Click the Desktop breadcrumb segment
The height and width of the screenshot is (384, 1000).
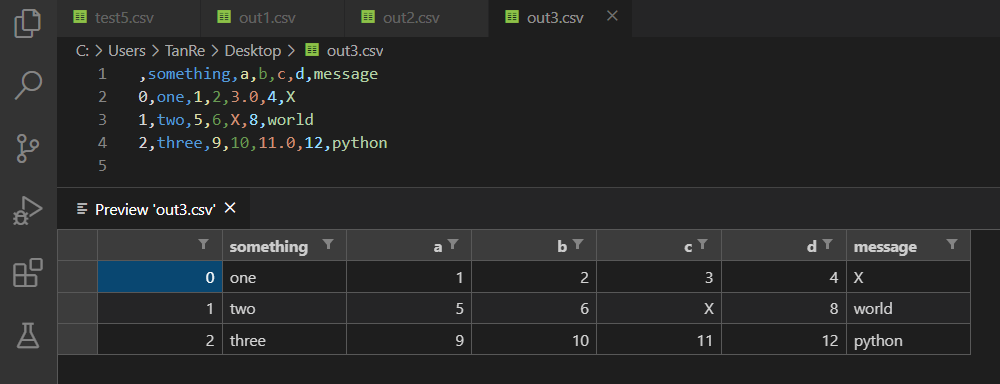click(253, 51)
